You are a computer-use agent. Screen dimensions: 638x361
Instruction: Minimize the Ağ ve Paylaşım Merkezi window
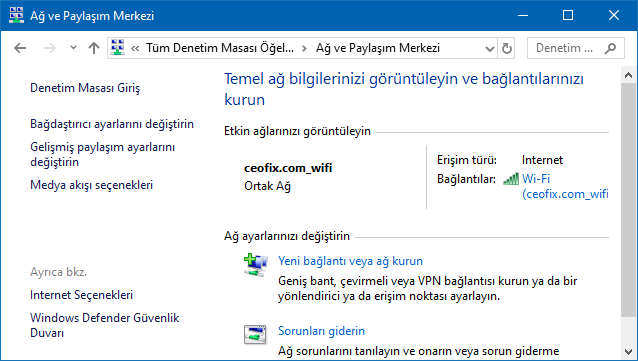coord(523,15)
